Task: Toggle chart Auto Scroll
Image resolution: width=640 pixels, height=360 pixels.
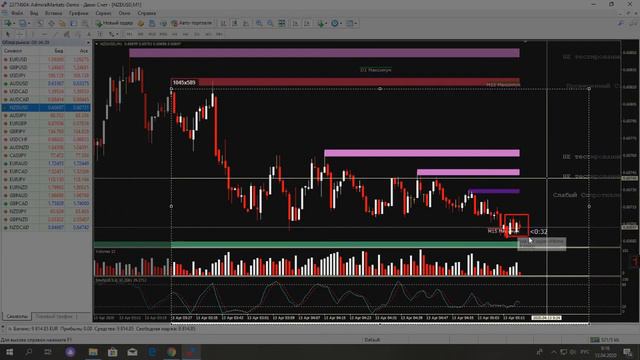Action: tap(296, 23)
